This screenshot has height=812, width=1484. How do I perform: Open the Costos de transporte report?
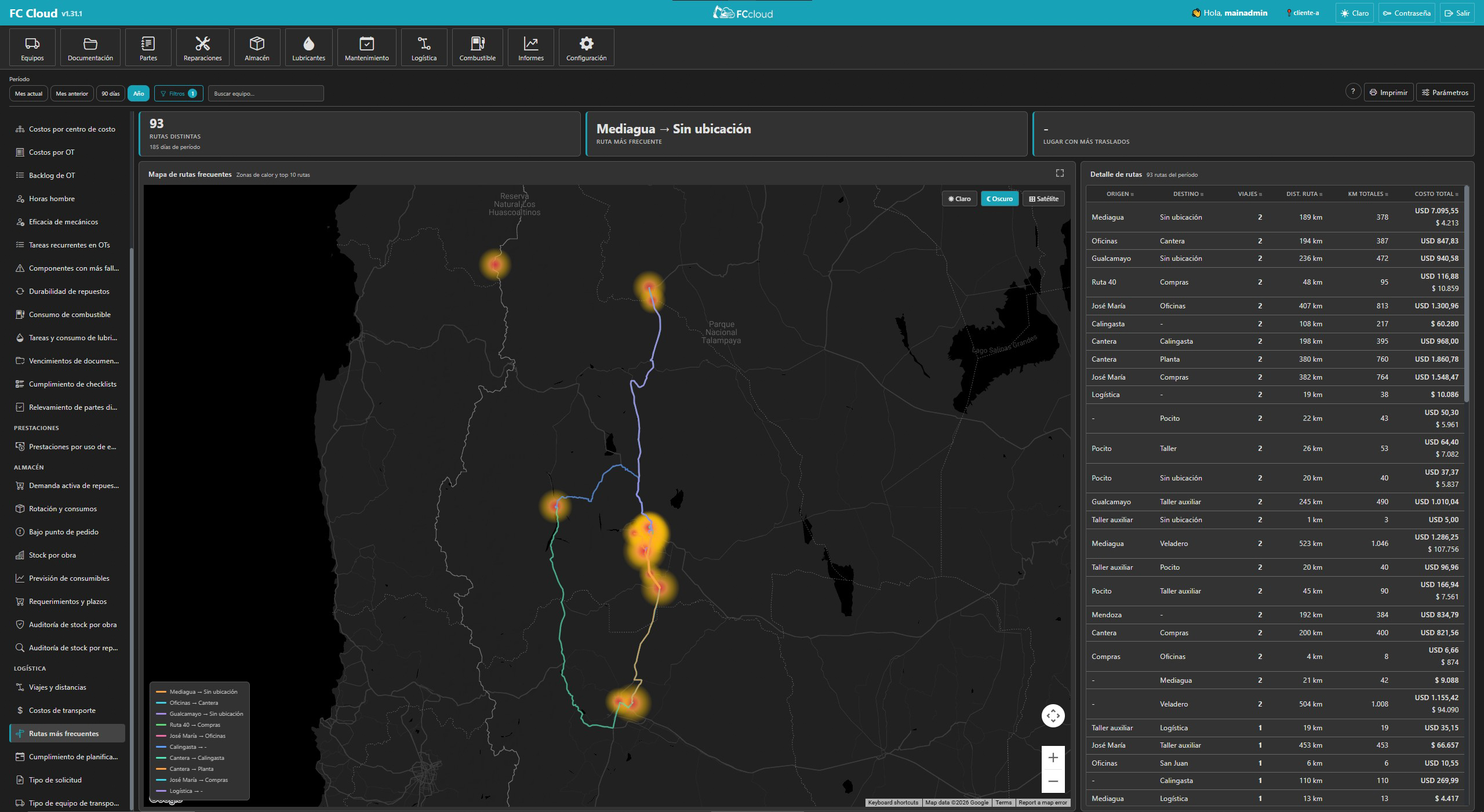(67, 711)
